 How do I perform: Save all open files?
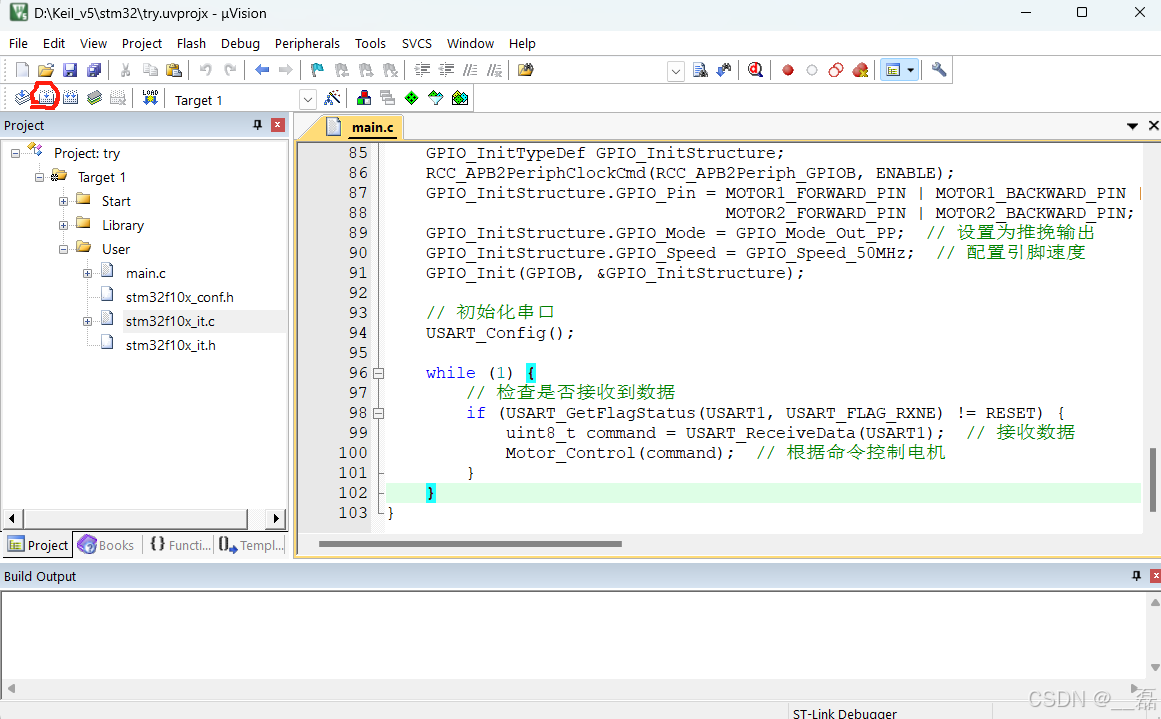coord(94,70)
